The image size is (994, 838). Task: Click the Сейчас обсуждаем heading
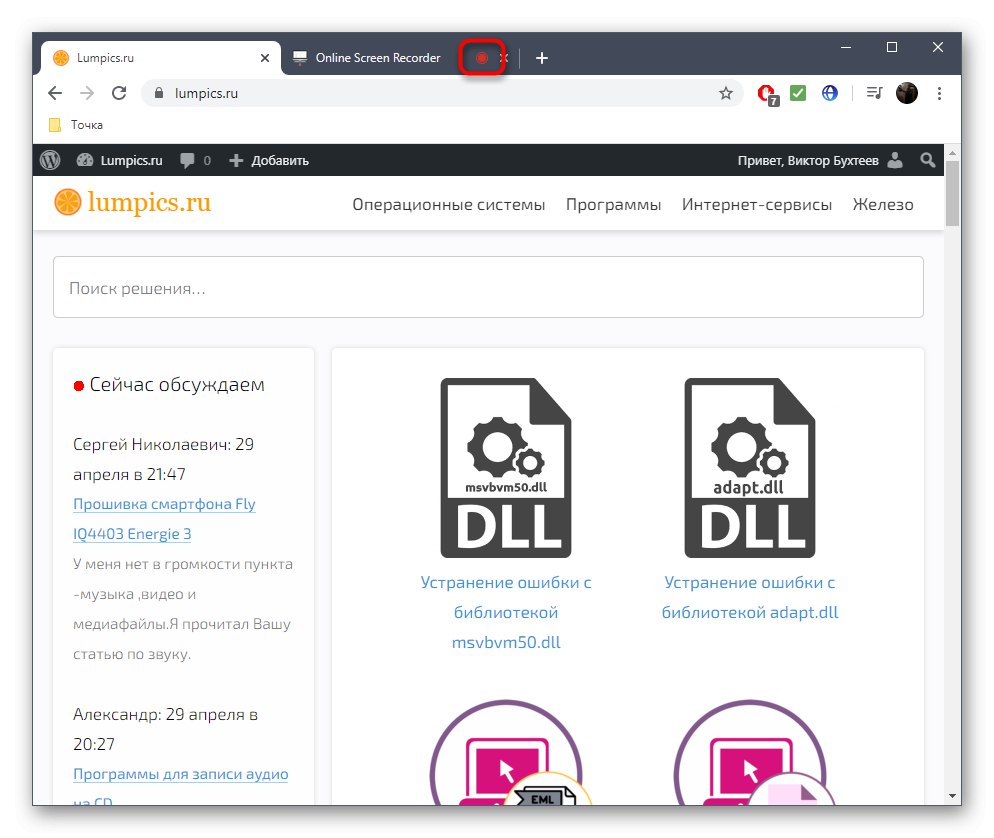(x=177, y=385)
